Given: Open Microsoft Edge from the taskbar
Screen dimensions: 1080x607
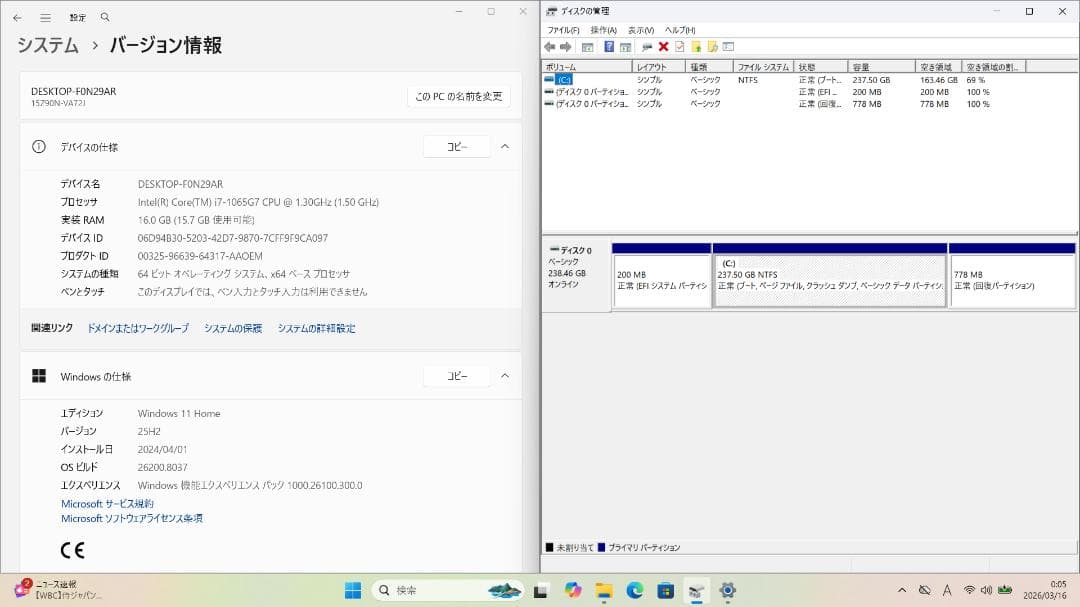Looking at the screenshot, I should tap(635, 590).
